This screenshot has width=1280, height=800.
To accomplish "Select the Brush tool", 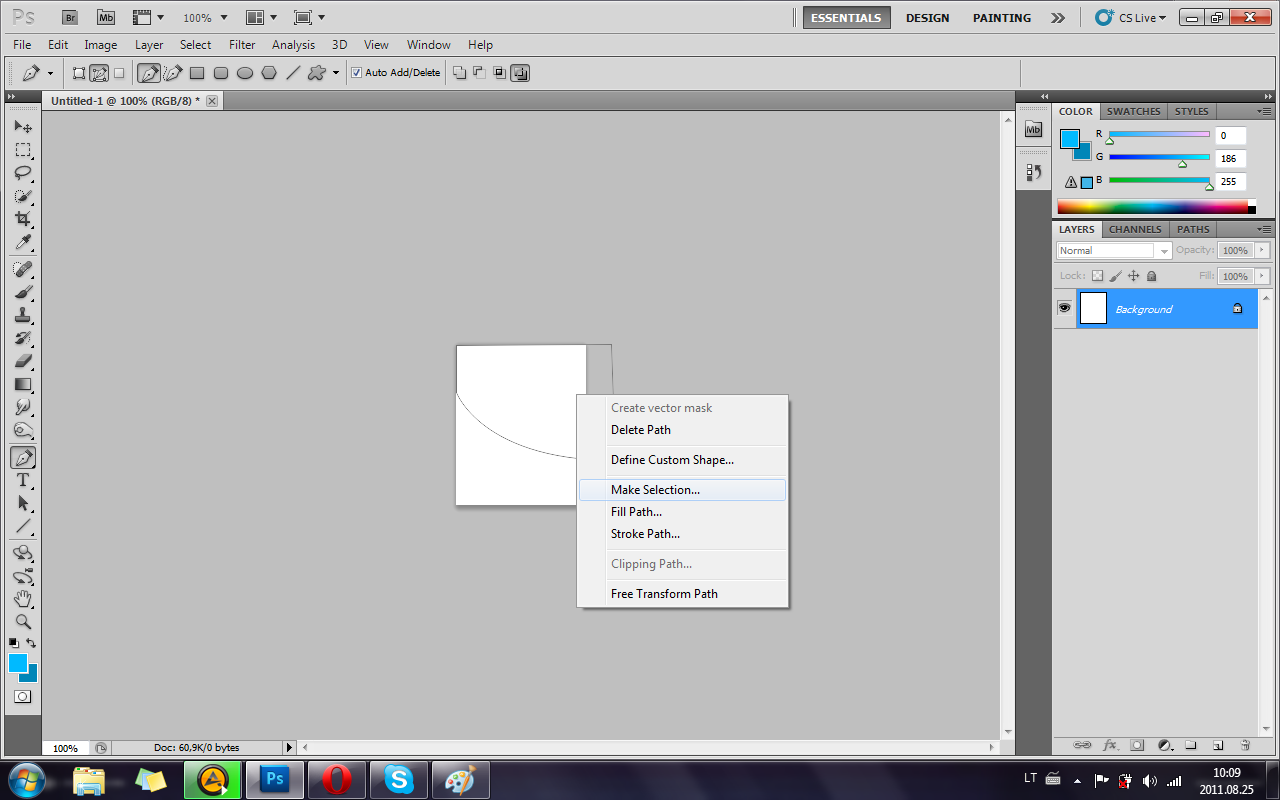I will (x=23, y=292).
